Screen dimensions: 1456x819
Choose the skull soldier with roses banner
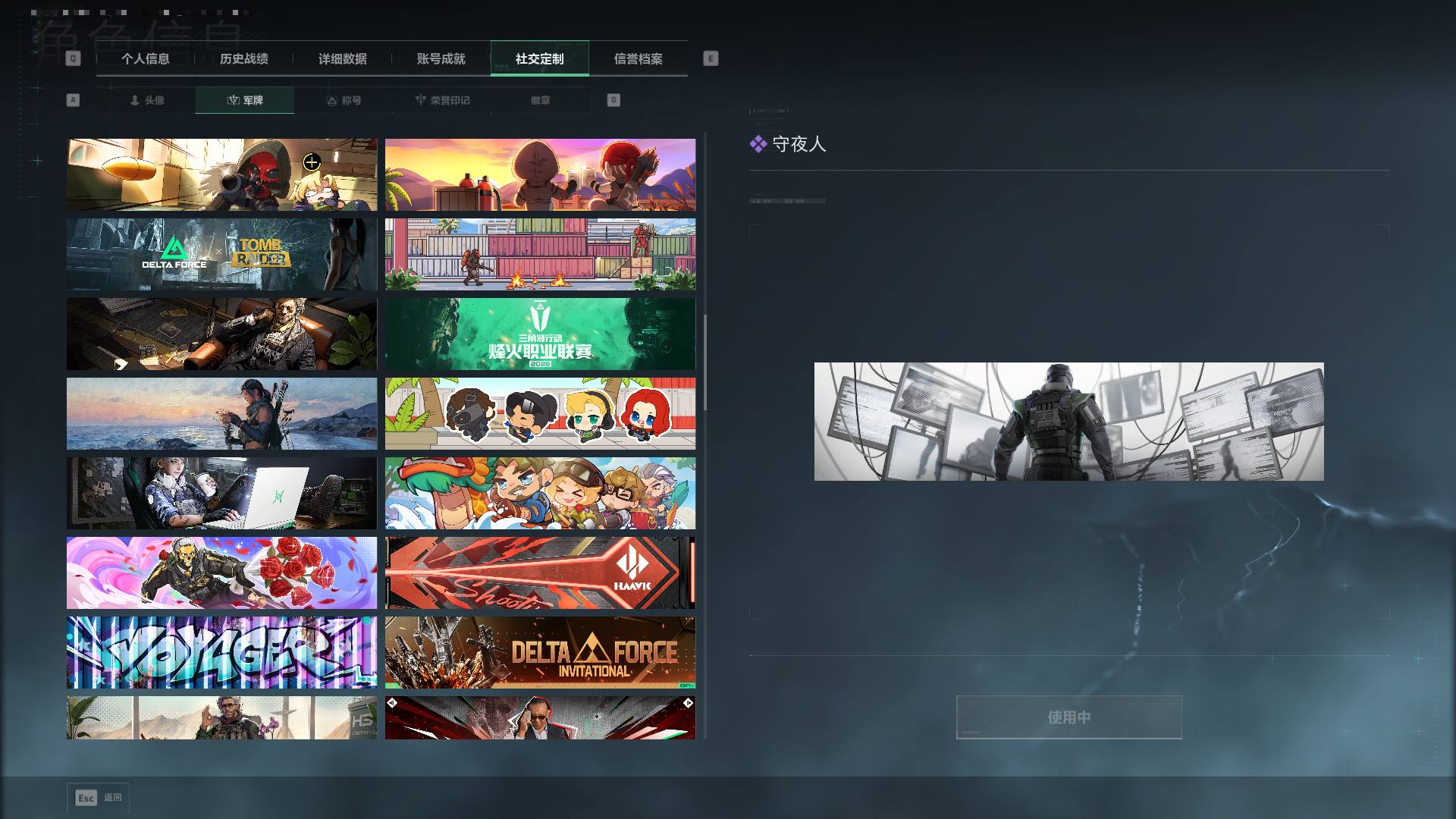click(221, 573)
